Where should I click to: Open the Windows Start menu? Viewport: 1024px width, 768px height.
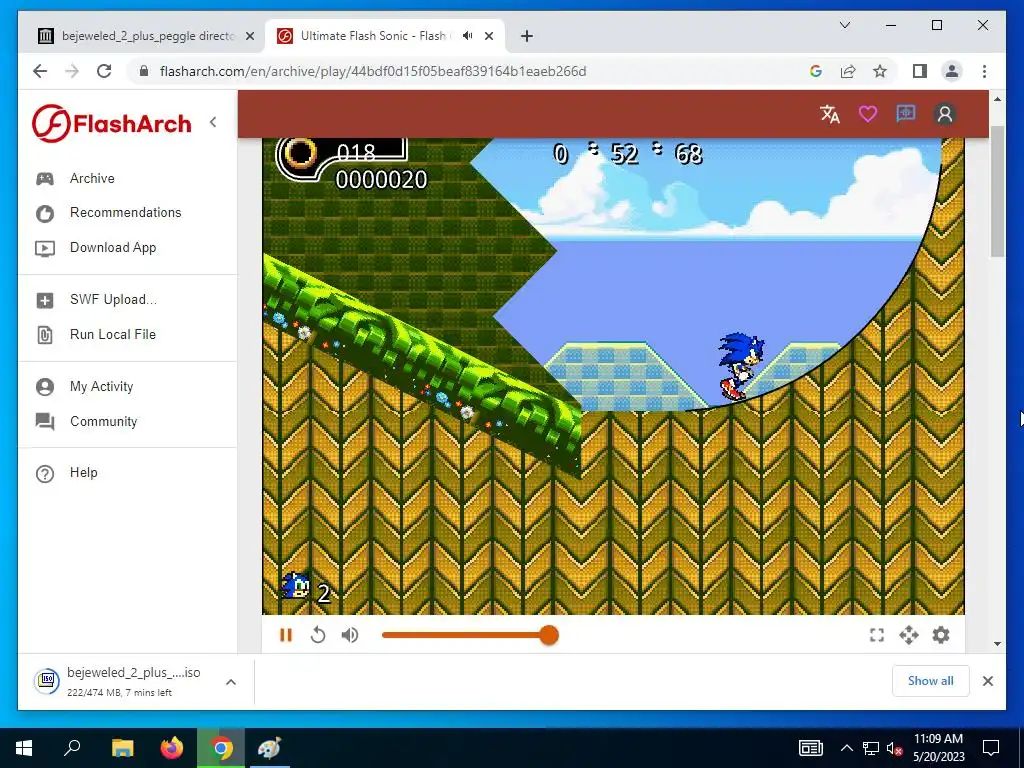tap(24, 748)
